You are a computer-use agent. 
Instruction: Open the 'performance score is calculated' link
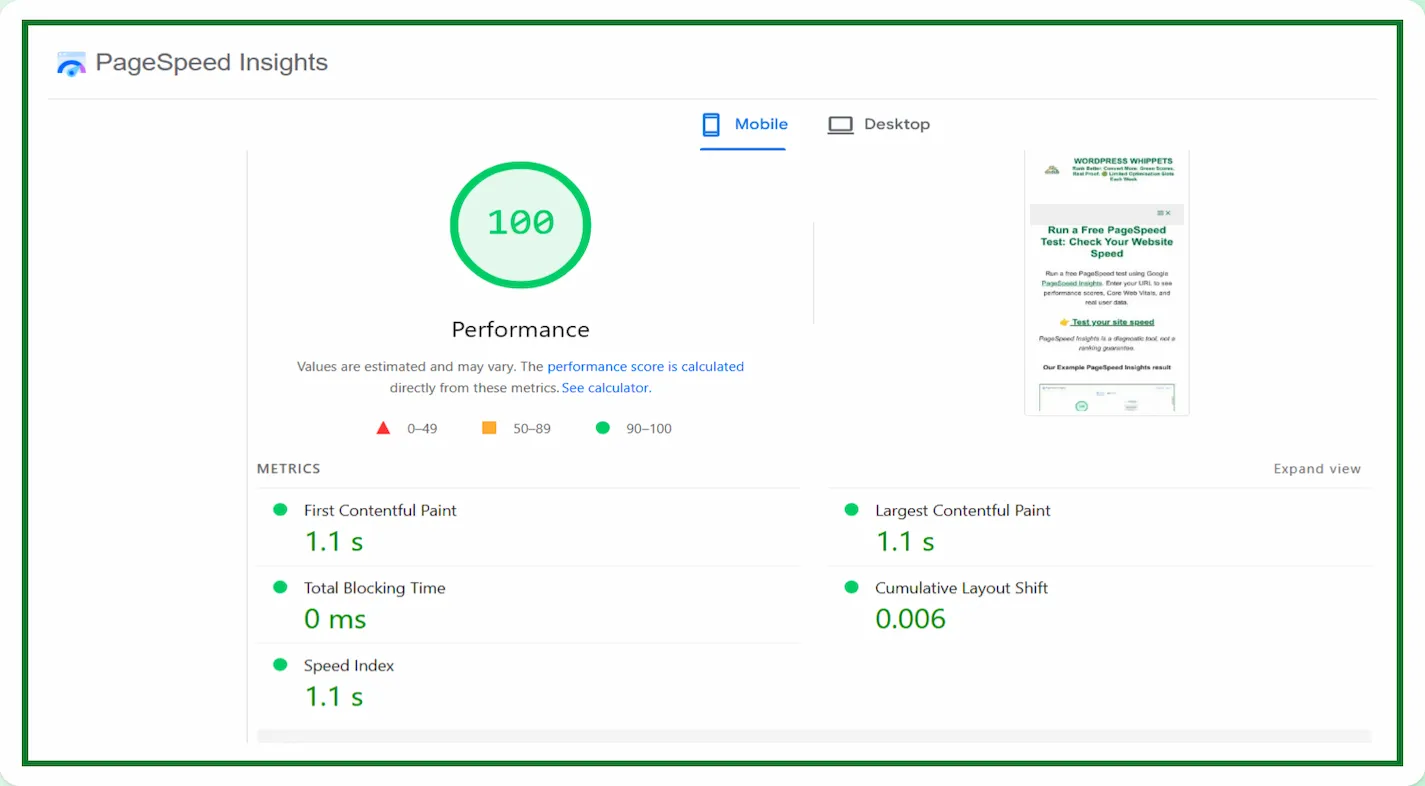[x=645, y=367]
